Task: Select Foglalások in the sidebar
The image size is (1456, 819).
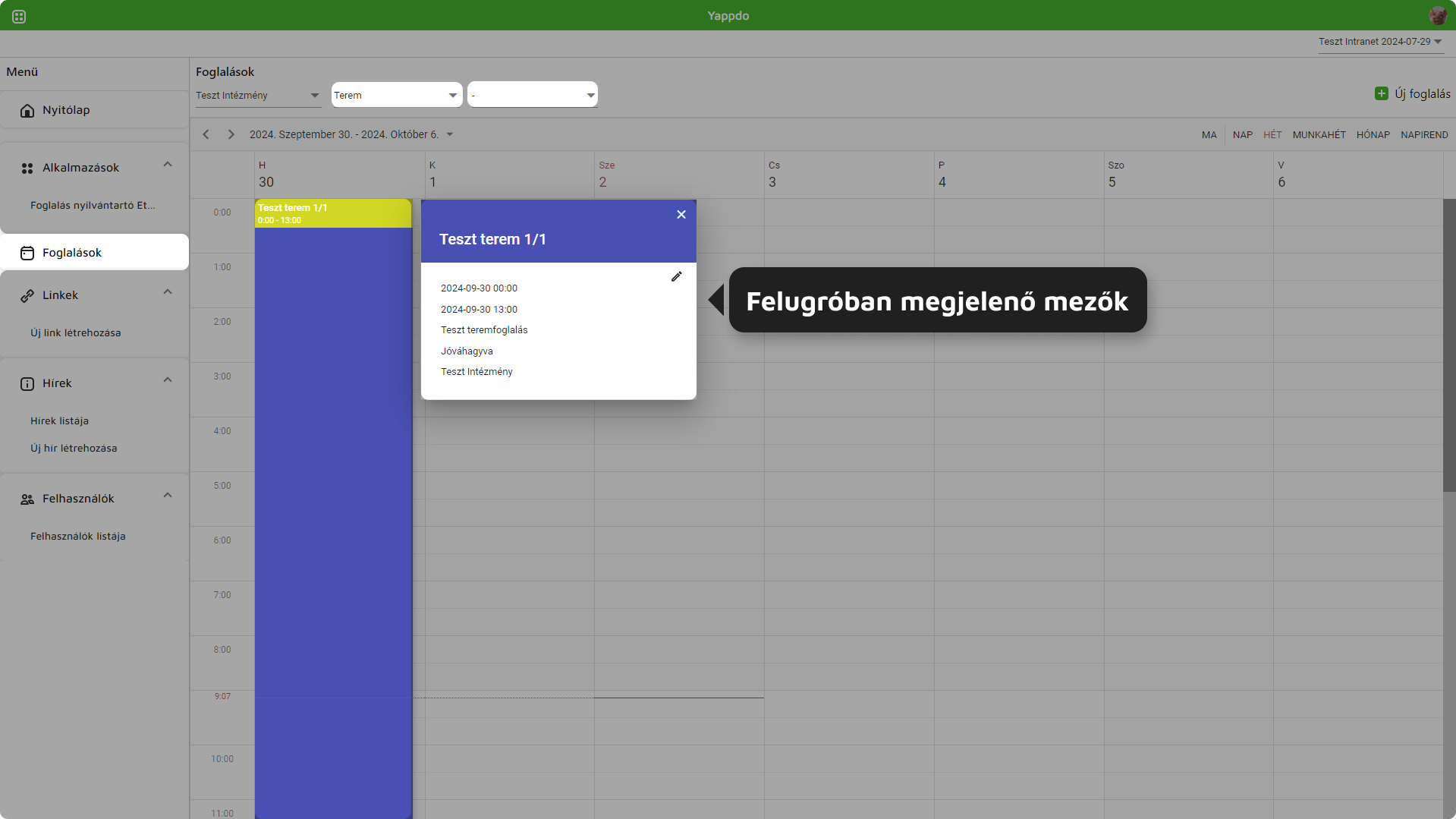Action: [94, 253]
